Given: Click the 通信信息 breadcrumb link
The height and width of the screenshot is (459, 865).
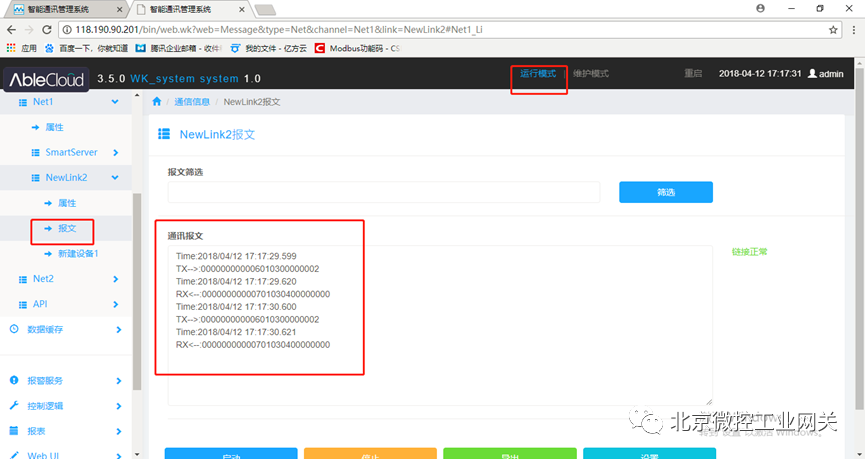Looking at the screenshot, I should 192,102.
